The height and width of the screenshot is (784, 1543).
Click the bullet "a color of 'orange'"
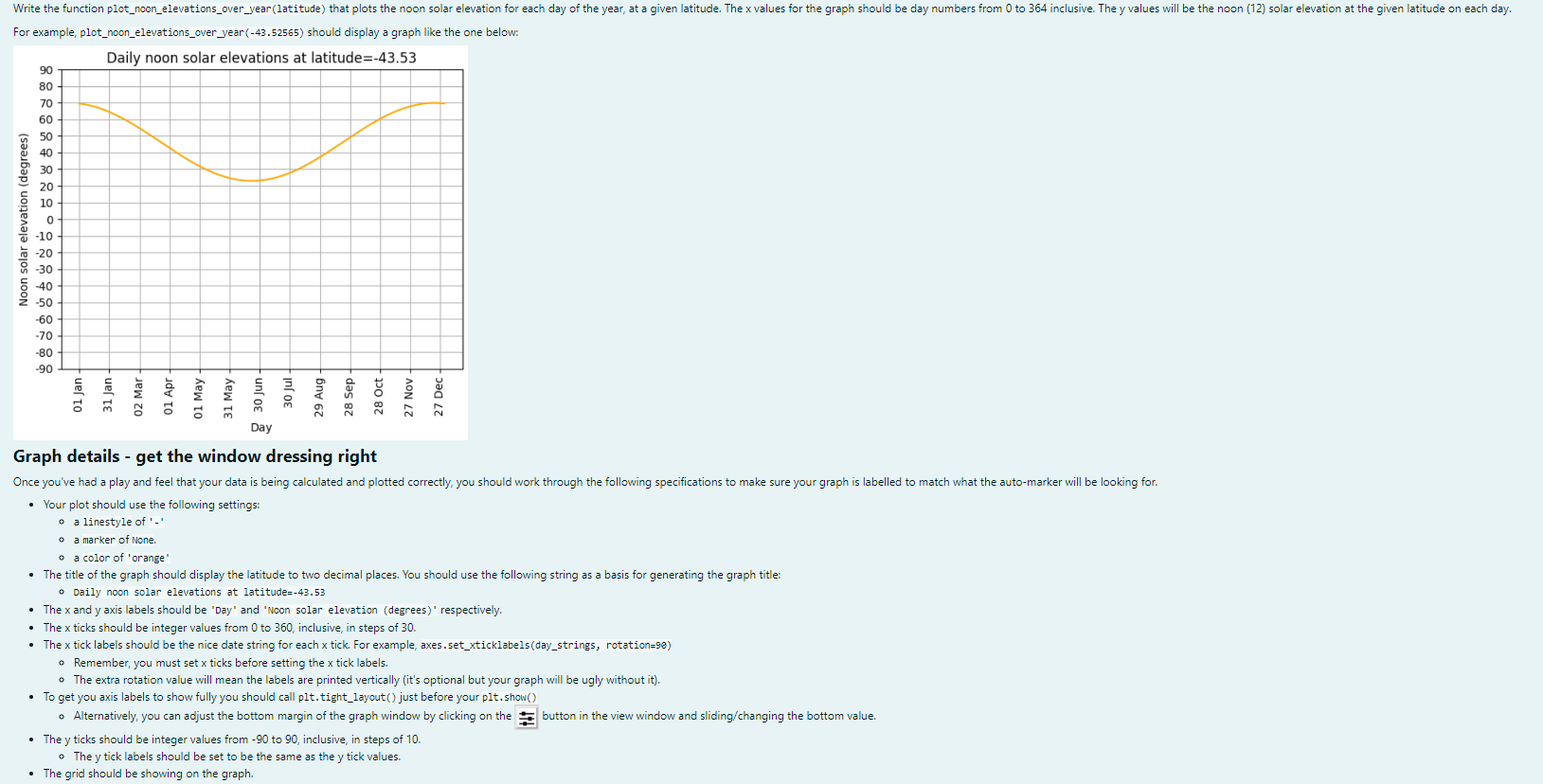(x=122, y=558)
